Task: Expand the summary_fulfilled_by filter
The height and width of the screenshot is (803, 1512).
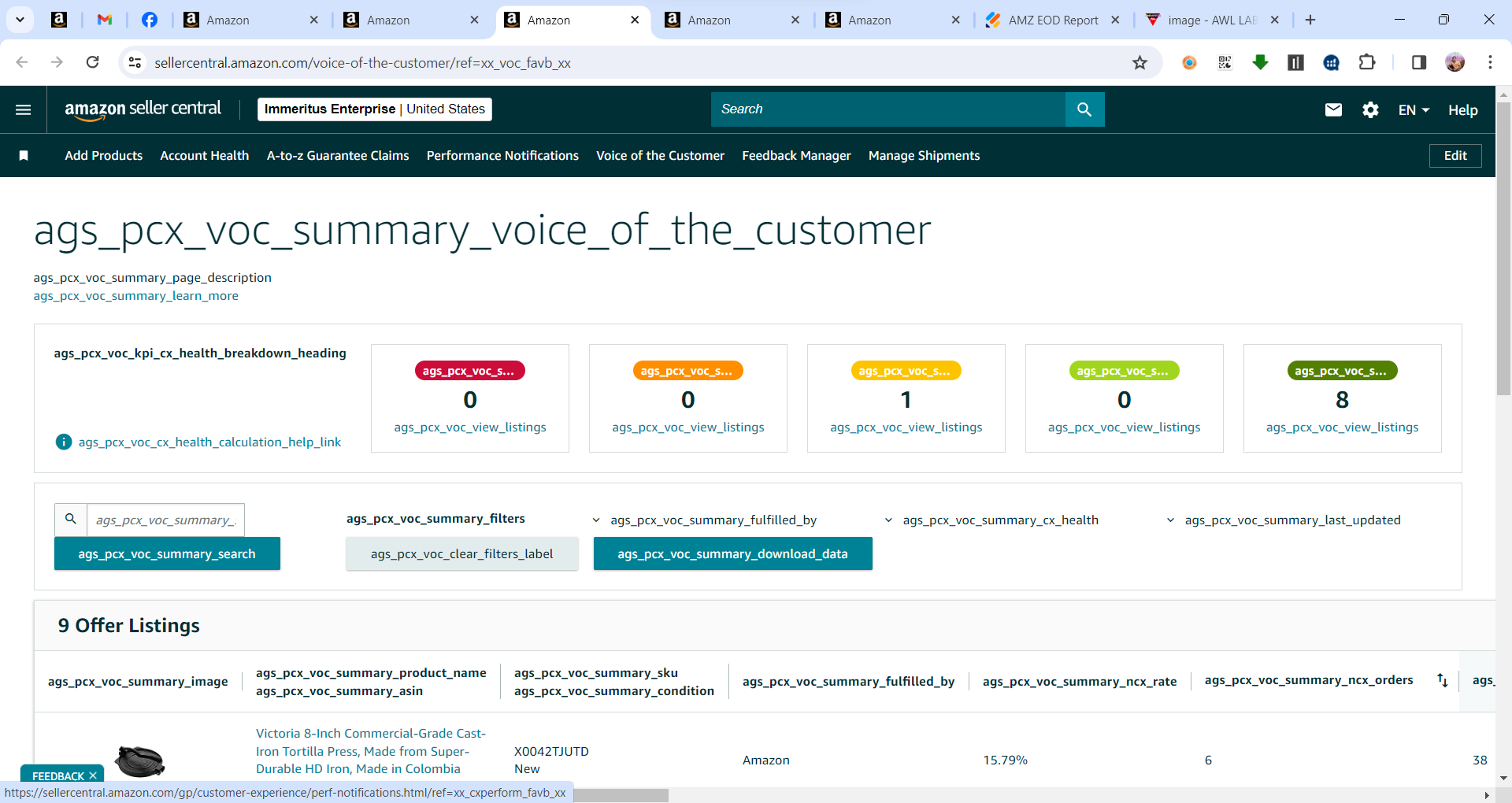Action: [x=704, y=520]
